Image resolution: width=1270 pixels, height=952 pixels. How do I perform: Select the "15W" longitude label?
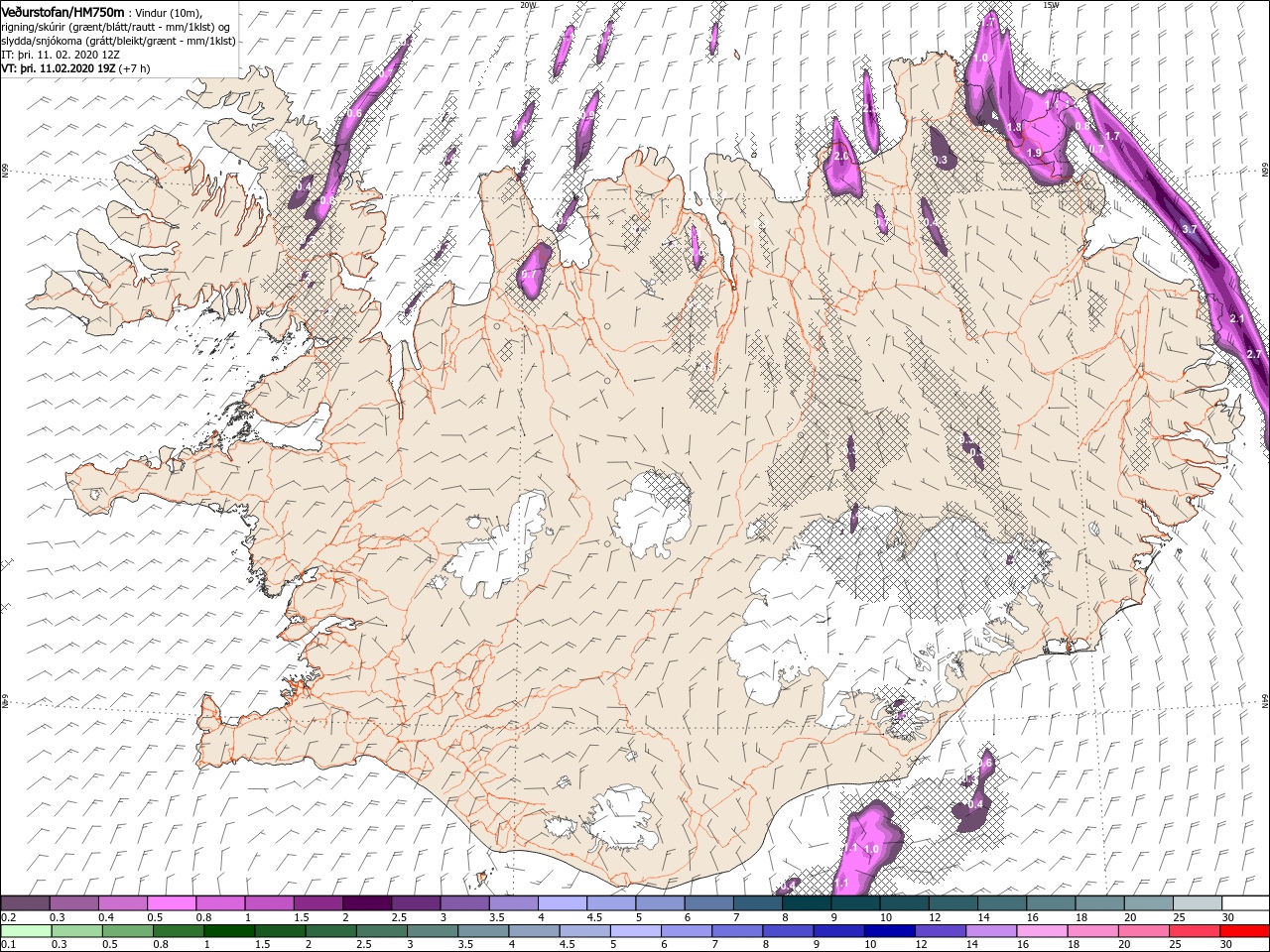tap(1050, 5)
